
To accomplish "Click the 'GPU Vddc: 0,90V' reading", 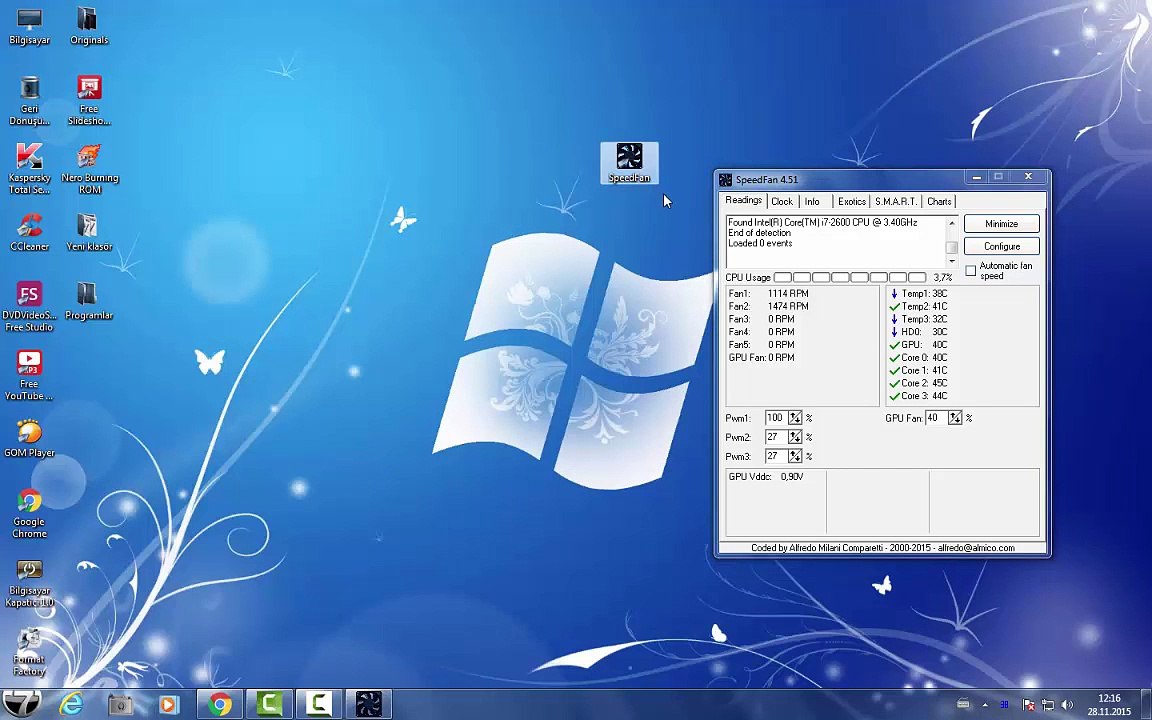I will [x=766, y=477].
